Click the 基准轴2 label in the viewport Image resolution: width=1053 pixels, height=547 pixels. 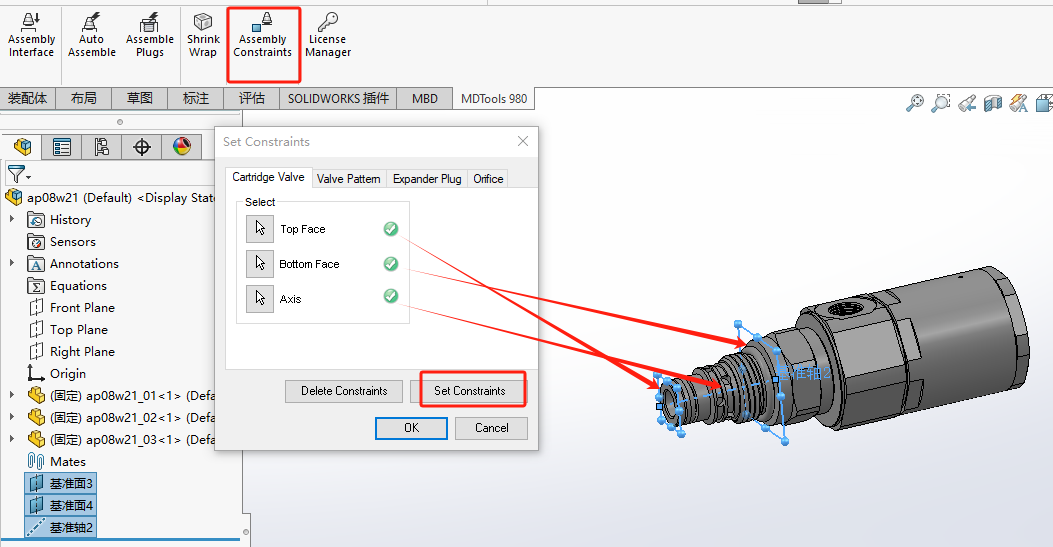pos(805,373)
